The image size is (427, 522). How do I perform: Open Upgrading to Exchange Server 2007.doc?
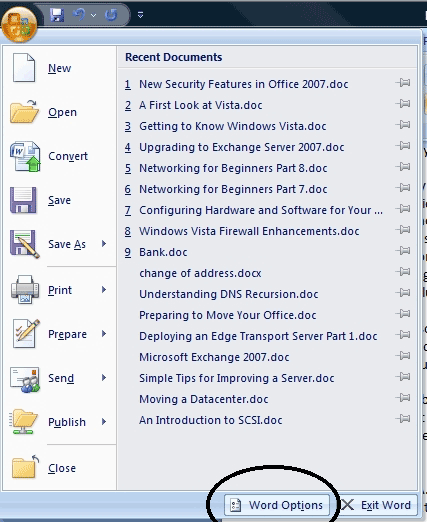tap(242, 147)
